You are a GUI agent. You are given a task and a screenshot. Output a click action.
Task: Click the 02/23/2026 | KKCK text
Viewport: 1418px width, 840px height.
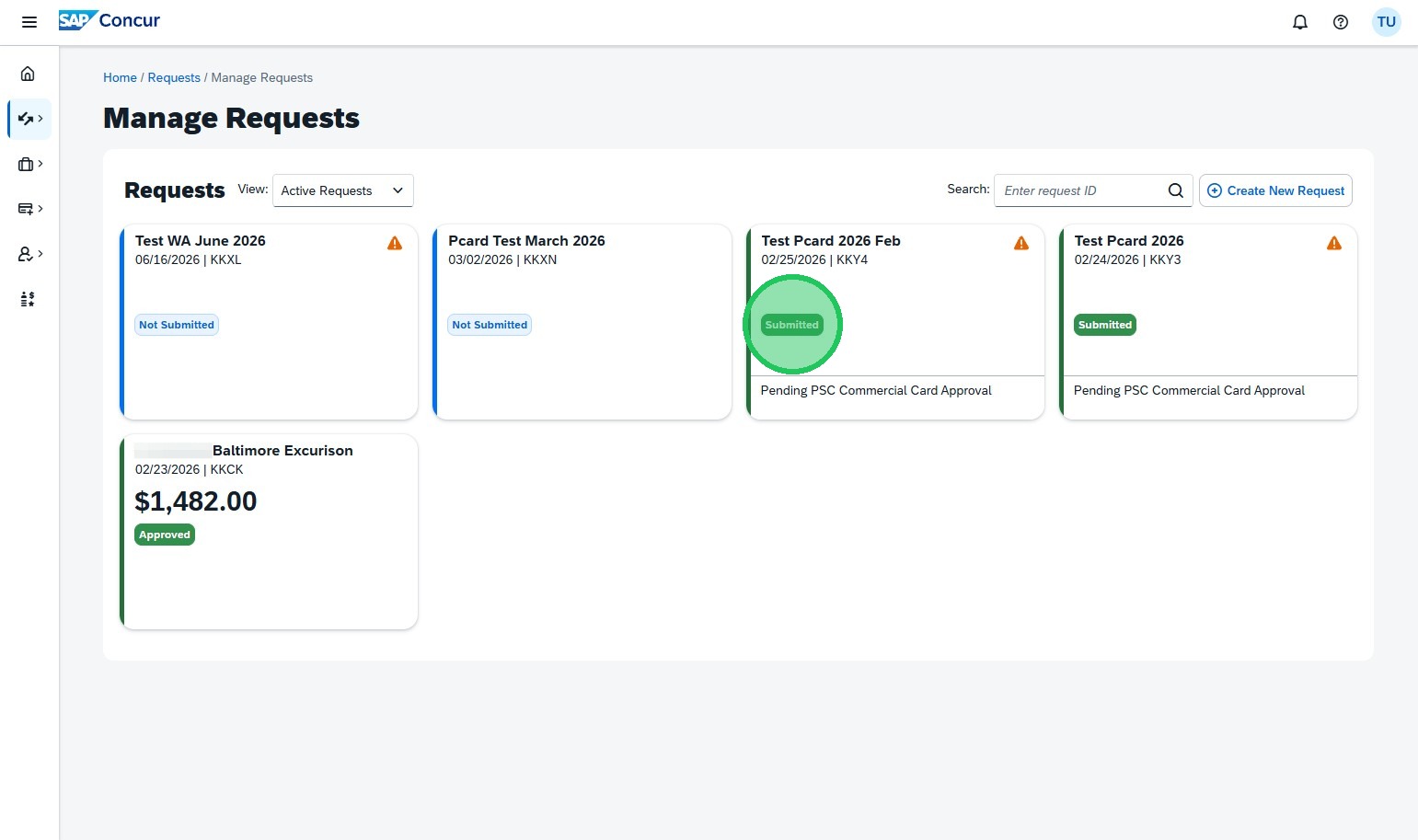coord(190,469)
